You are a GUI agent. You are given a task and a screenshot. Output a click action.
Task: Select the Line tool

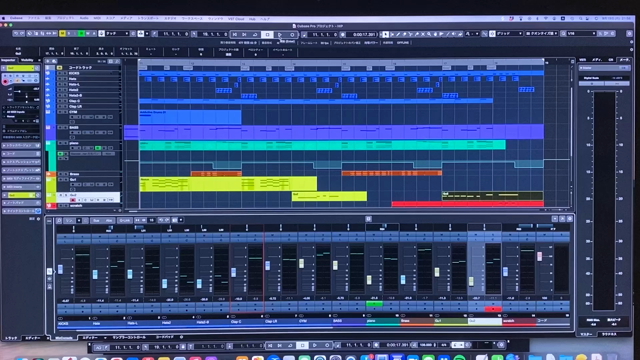tap(448, 34)
